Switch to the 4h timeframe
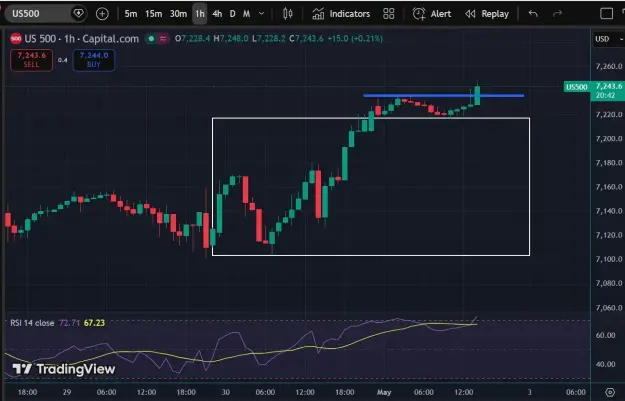Viewport: 625px width, 401px height. point(217,14)
